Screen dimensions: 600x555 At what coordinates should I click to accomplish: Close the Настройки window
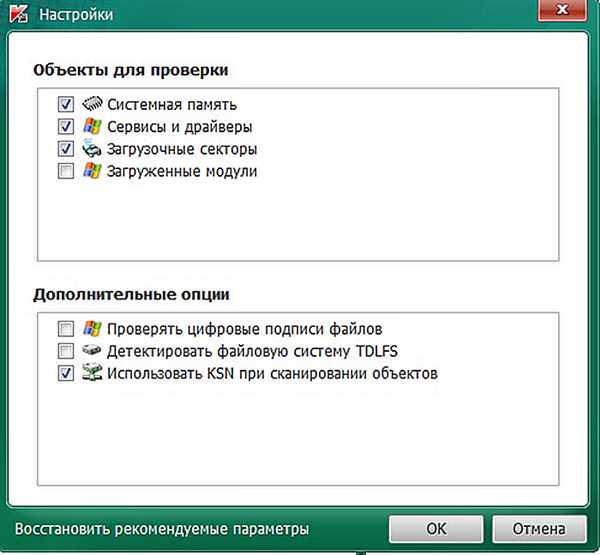562,10
